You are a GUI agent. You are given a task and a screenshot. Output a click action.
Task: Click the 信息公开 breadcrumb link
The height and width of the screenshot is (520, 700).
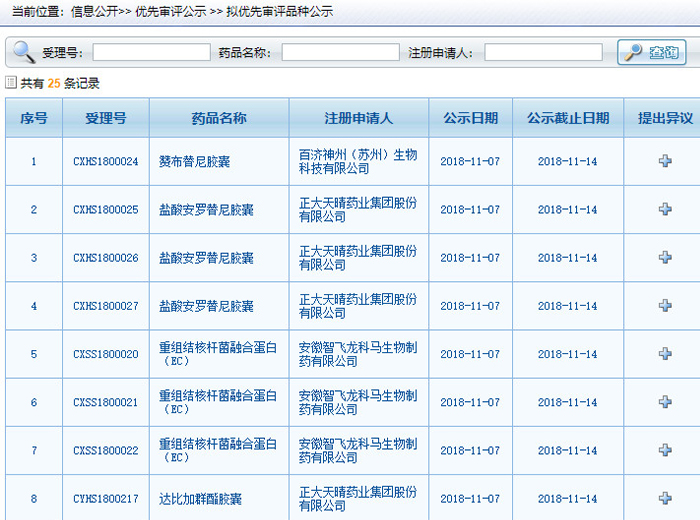click(94, 12)
